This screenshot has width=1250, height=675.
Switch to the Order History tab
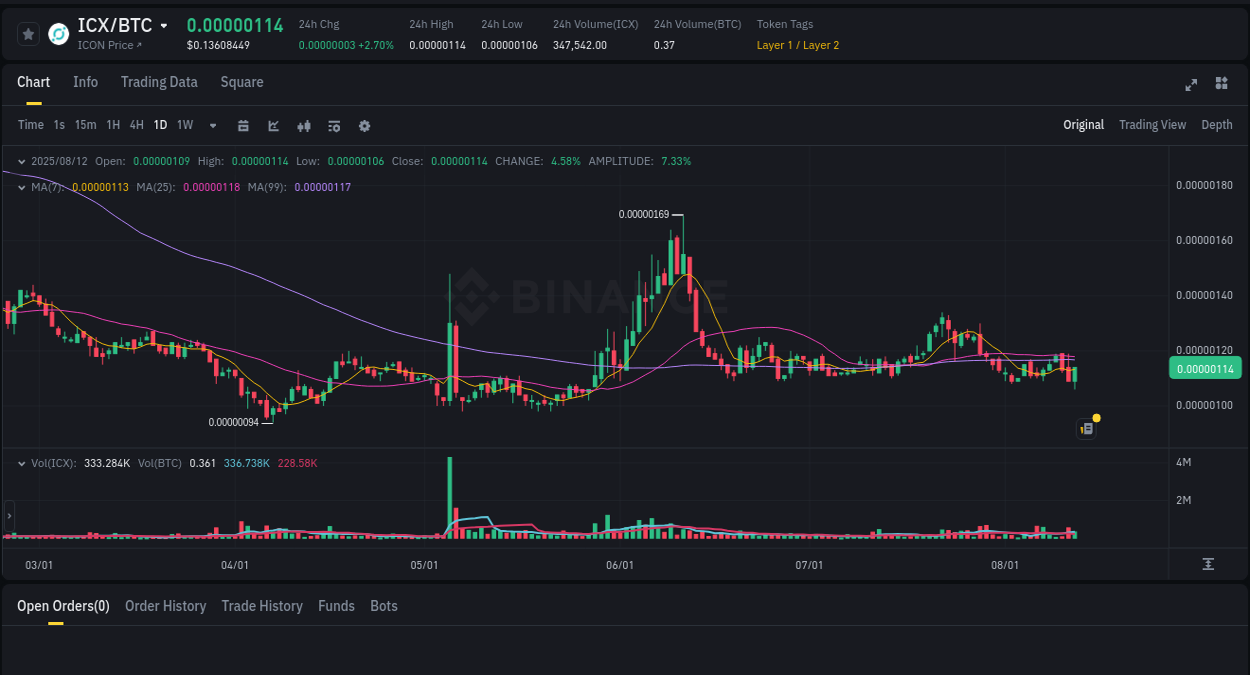click(x=165, y=606)
